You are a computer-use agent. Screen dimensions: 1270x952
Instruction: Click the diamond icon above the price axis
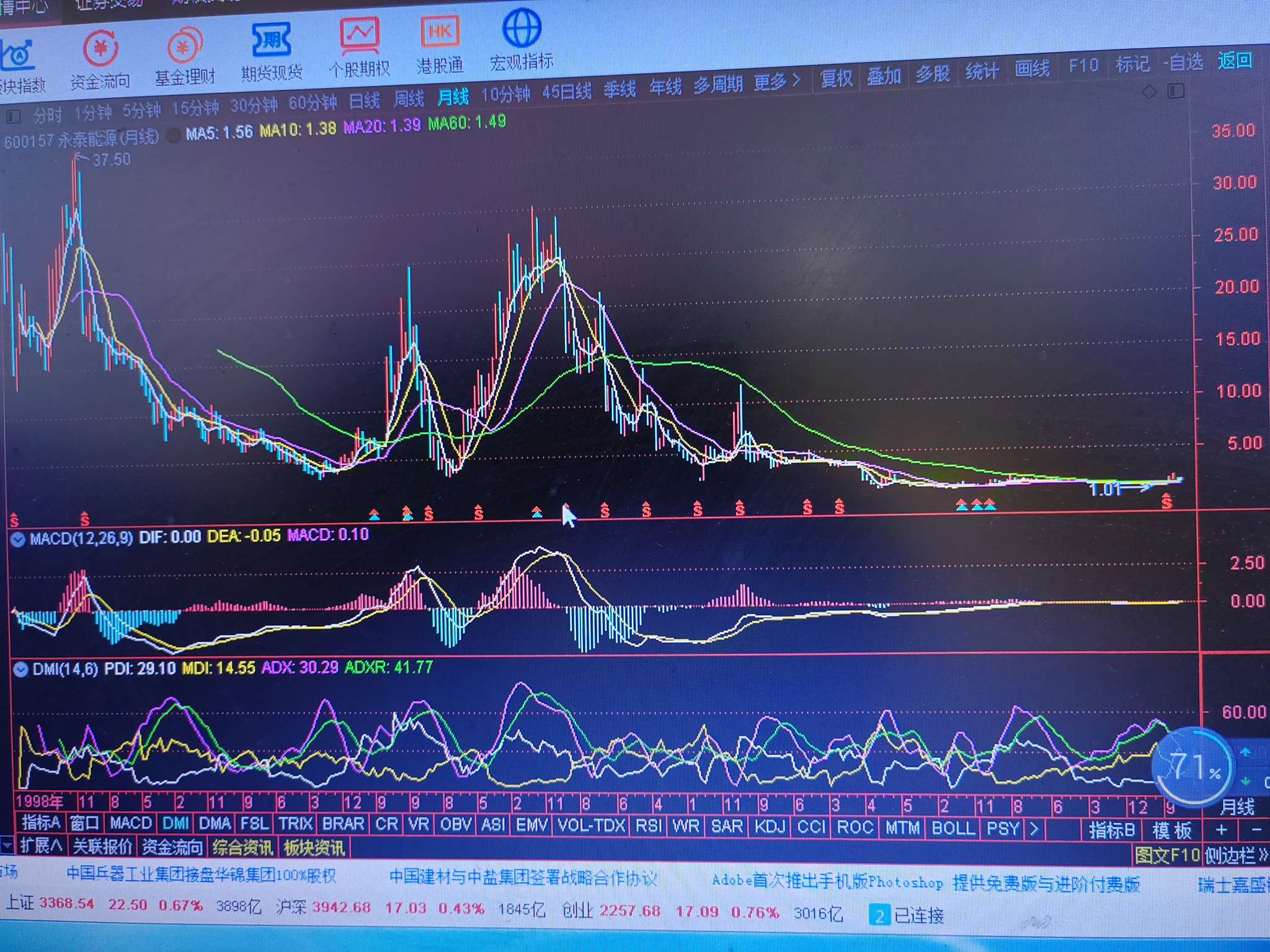coord(1149,92)
